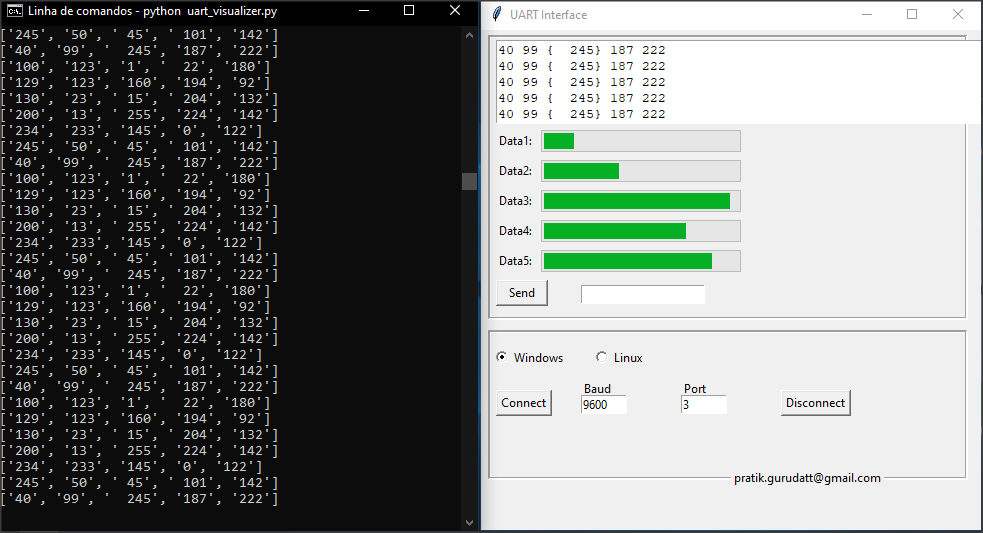The image size is (983, 533).
Task: Select the Windows radio button
Action: pos(502,357)
